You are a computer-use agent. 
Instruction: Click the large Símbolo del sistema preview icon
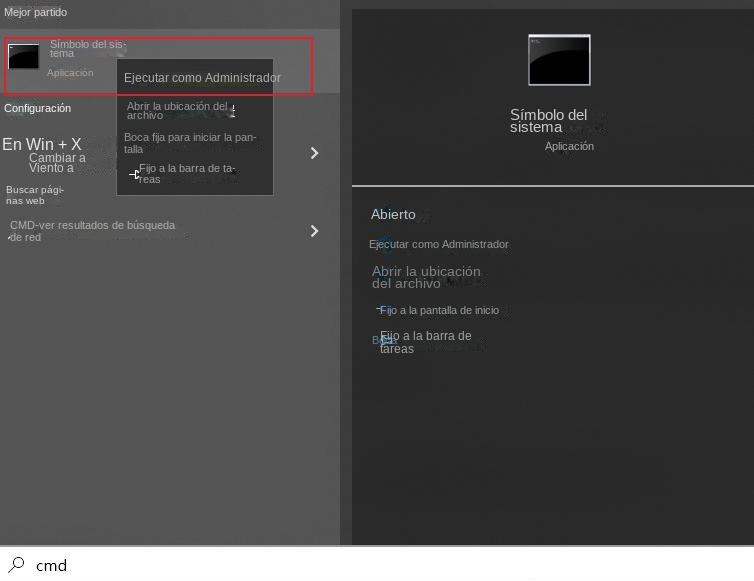559,60
